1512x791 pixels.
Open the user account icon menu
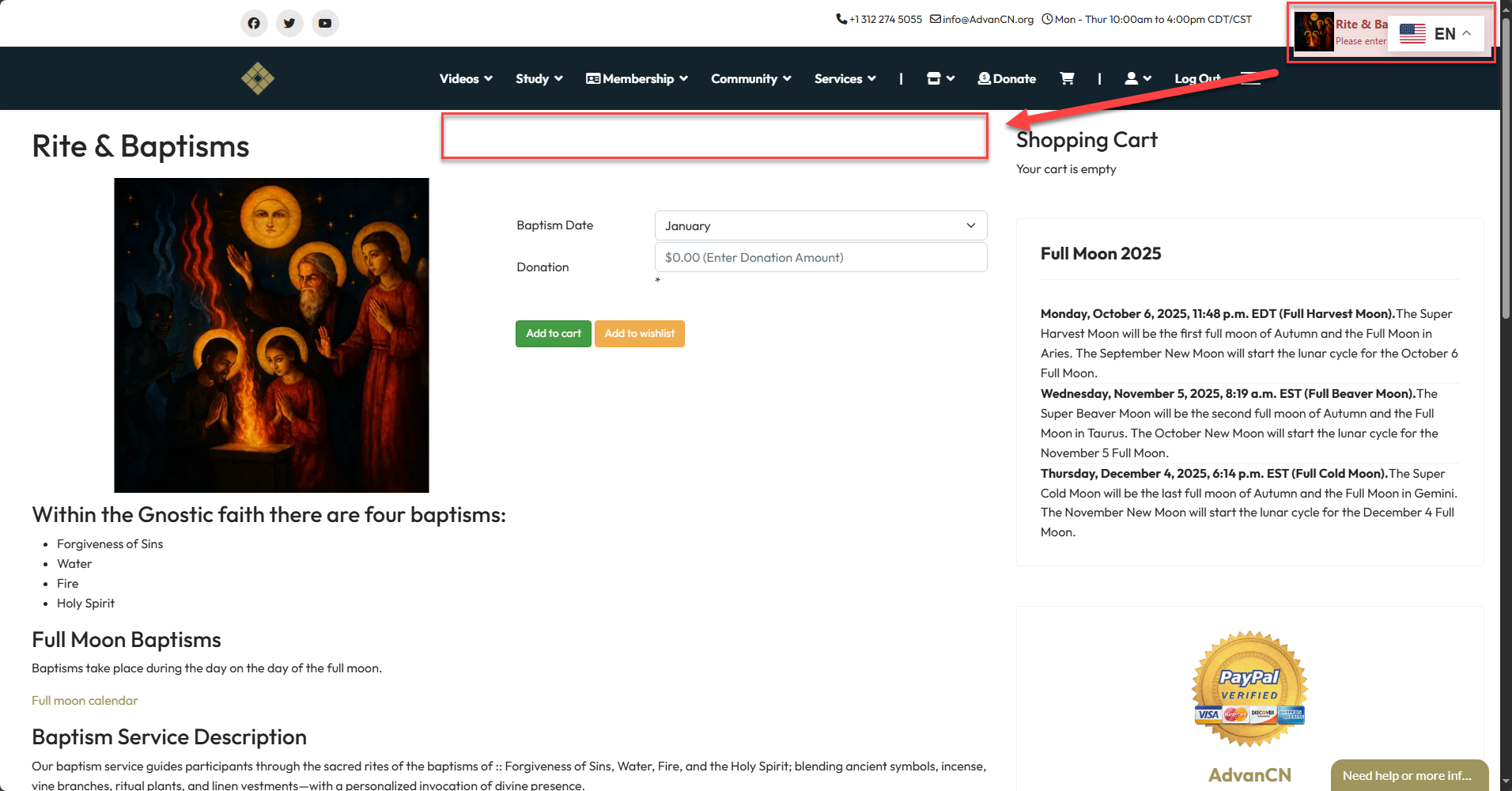pyautogui.click(x=1138, y=78)
